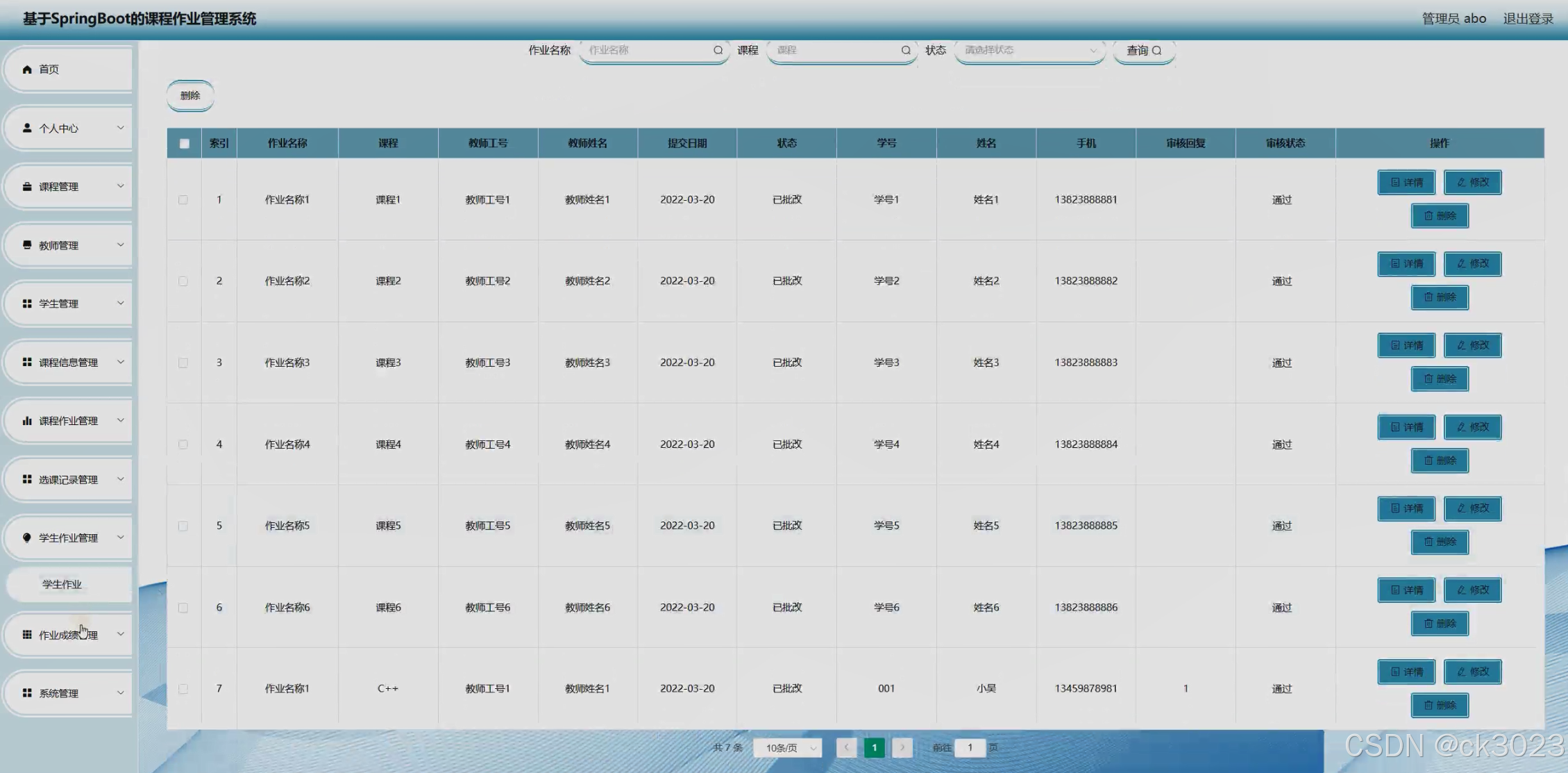The image size is (1568, 773).
Task: Open the 10条/页 page size dropdown
Action: pyautogui.click(x=788, y=748)
